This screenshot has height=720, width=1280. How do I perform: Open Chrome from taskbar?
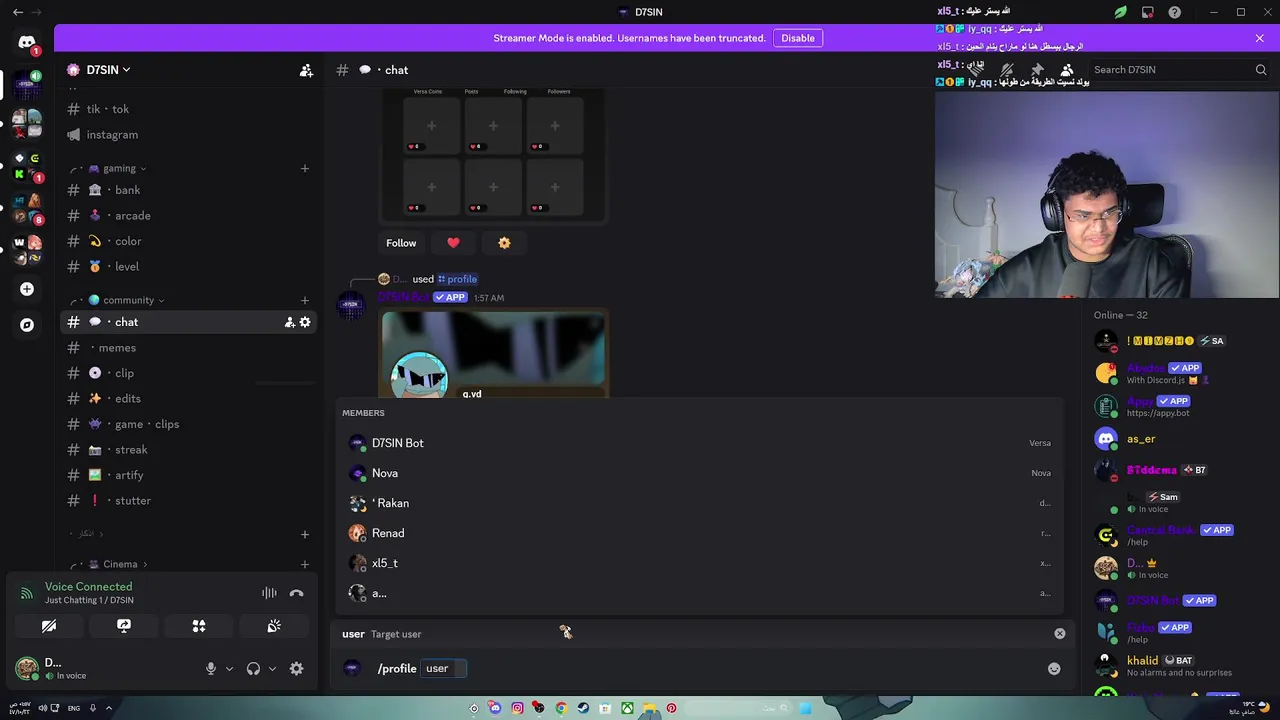561,708
